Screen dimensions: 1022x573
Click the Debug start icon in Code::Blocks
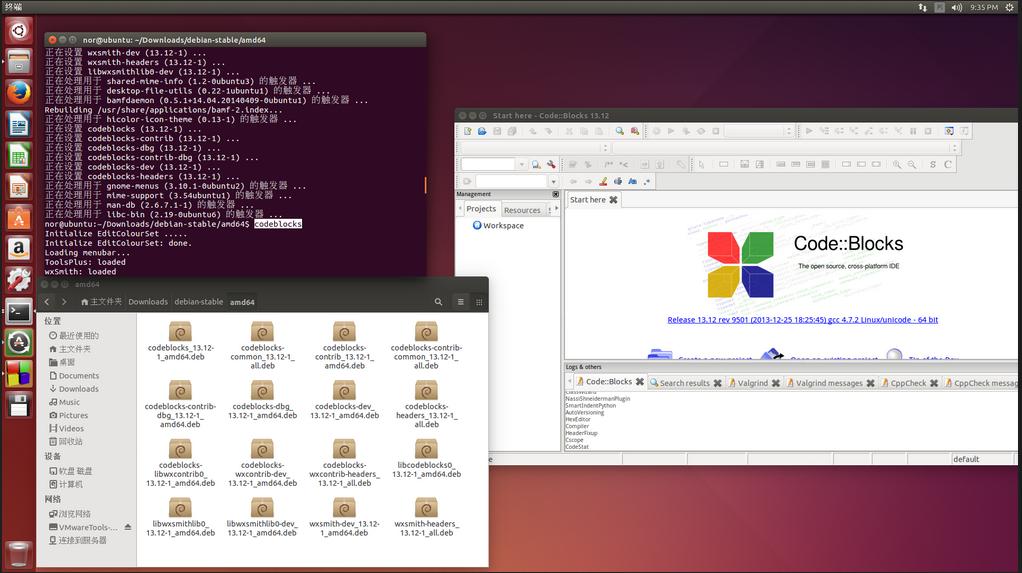[809, 131]
